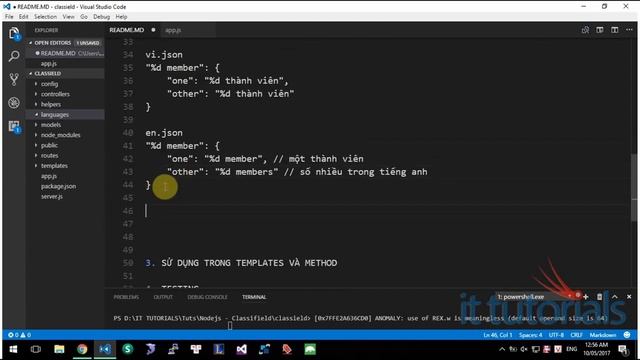Open the Debug menu
This screenshot has width=640, height=360.
point(101,17)
